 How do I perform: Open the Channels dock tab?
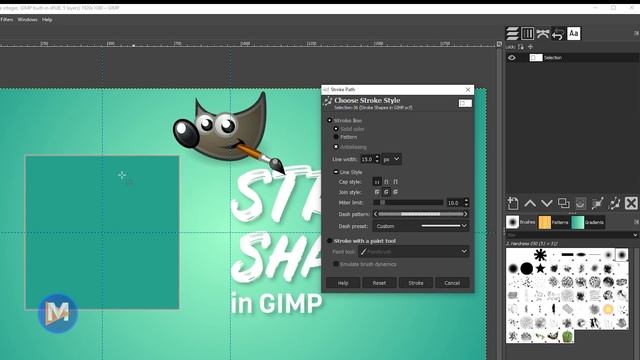[x=527, y=33]
